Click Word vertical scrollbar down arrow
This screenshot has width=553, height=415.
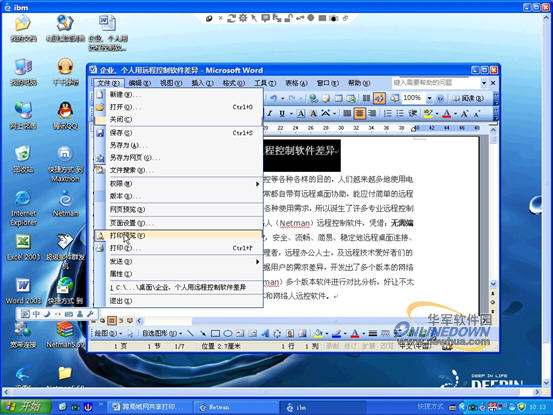tap(493, 284)
